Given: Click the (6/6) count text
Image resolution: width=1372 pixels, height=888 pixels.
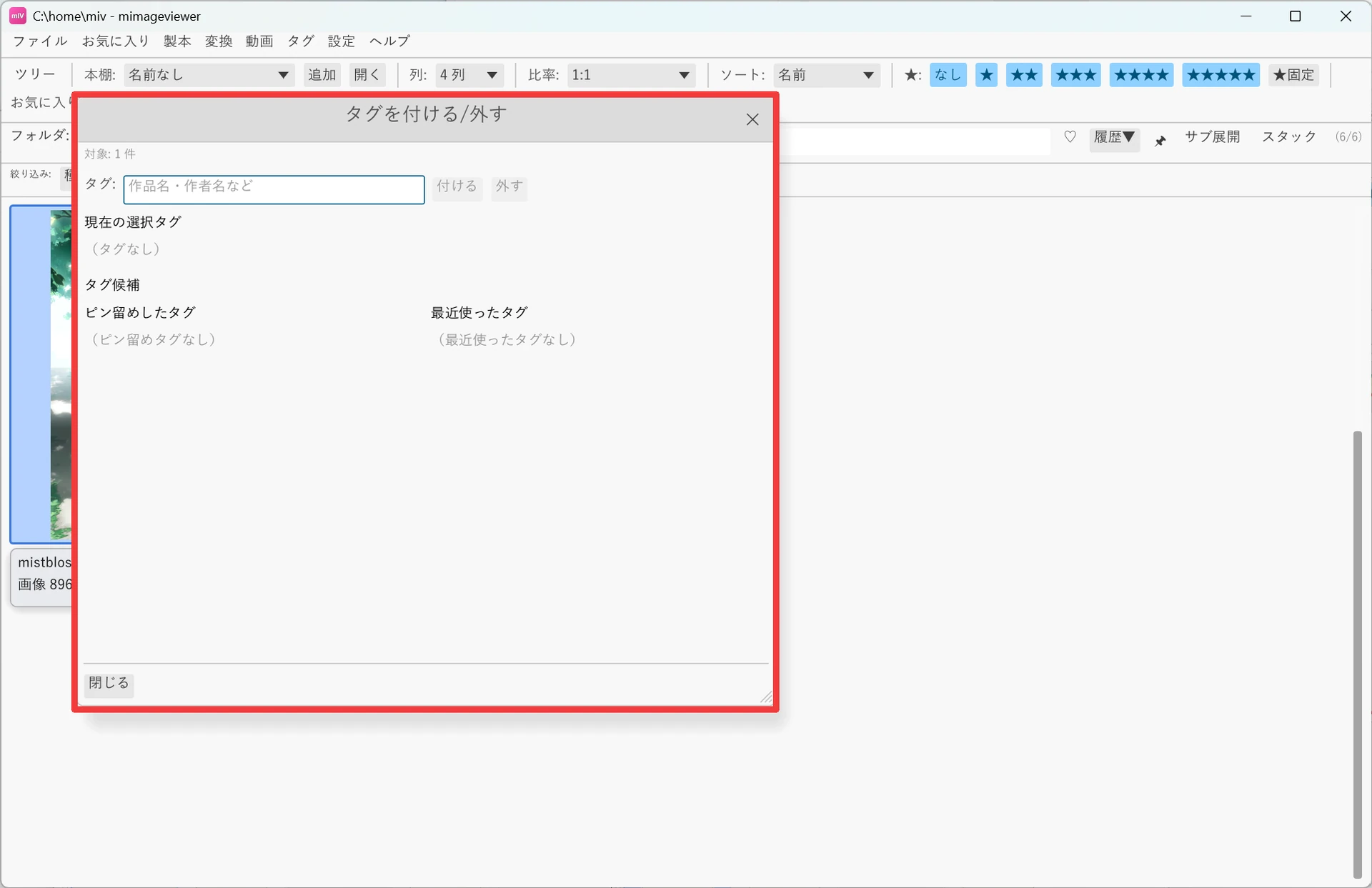Looking at the screenshot, I should (1348, 136).
